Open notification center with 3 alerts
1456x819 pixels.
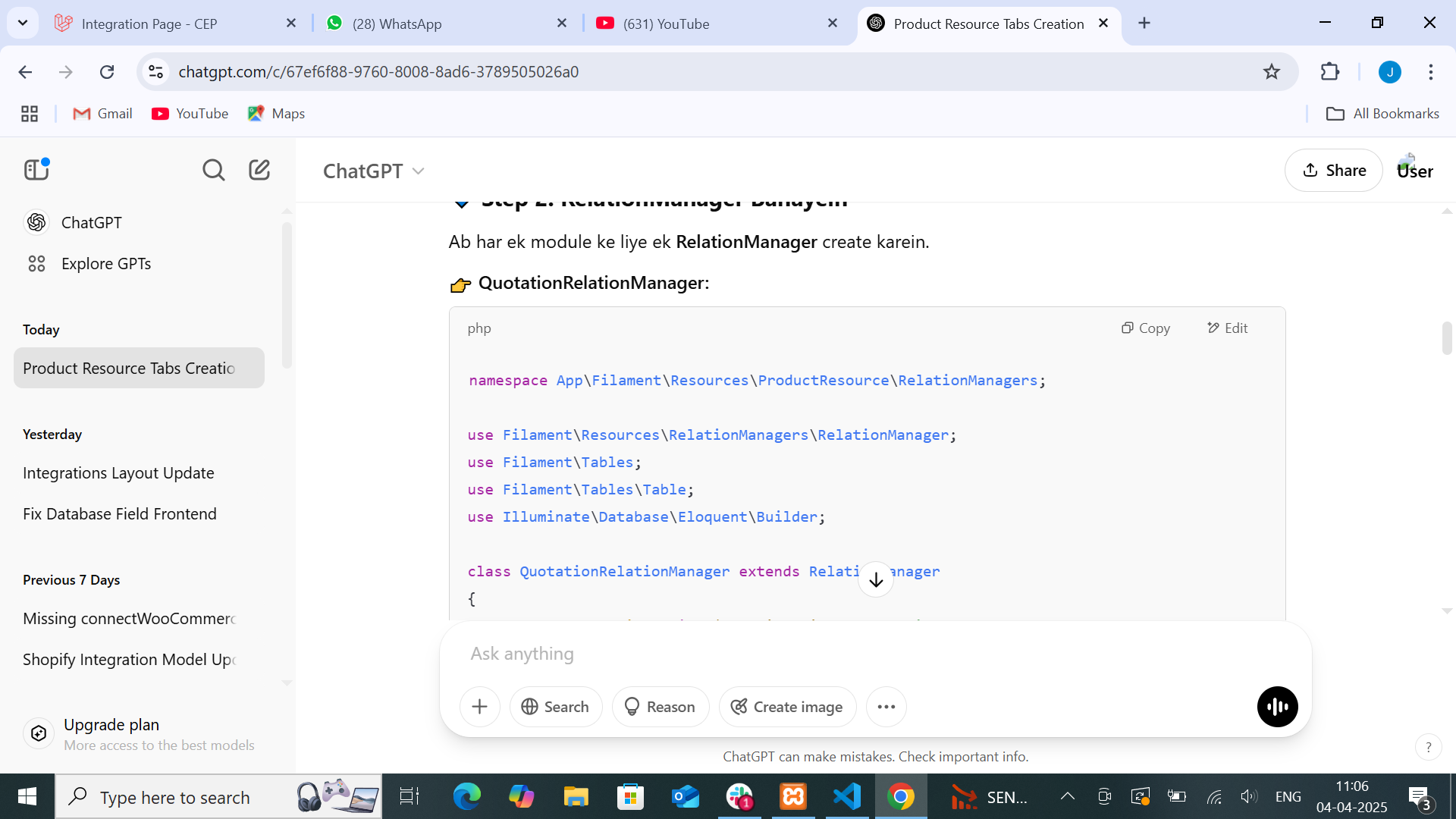coord(1420,798)
